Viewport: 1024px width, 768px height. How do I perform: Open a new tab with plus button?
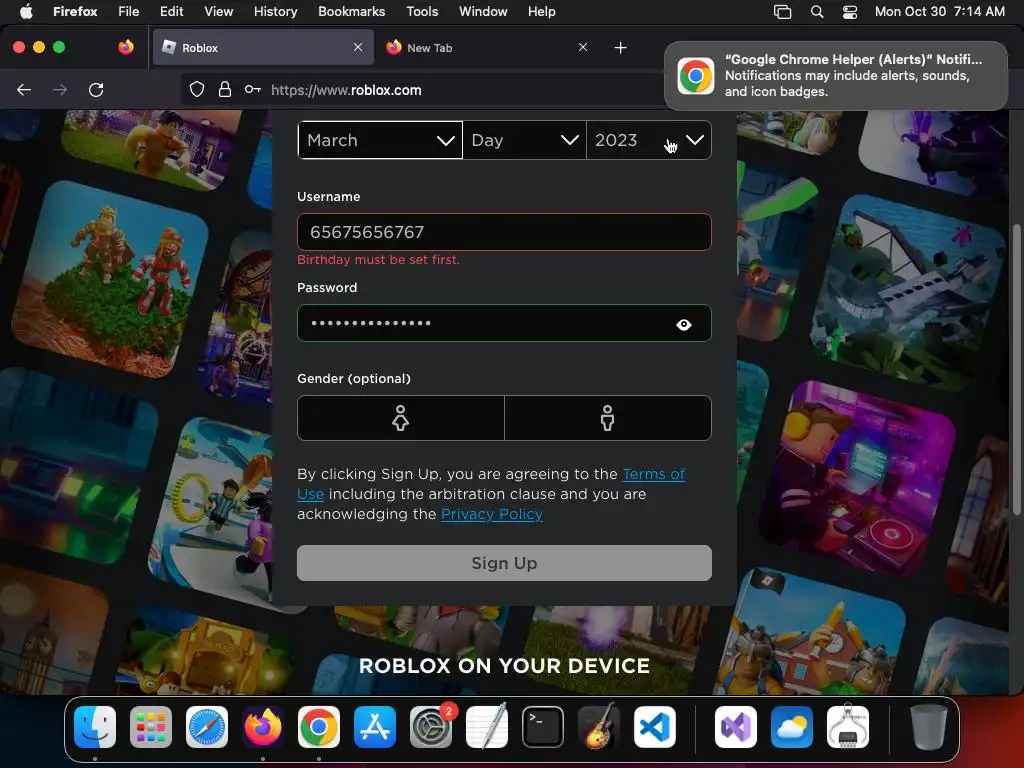tap(620, 48)
